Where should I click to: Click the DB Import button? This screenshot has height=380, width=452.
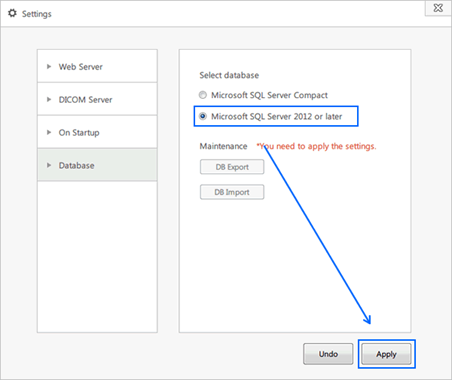[x=232, y=192]
